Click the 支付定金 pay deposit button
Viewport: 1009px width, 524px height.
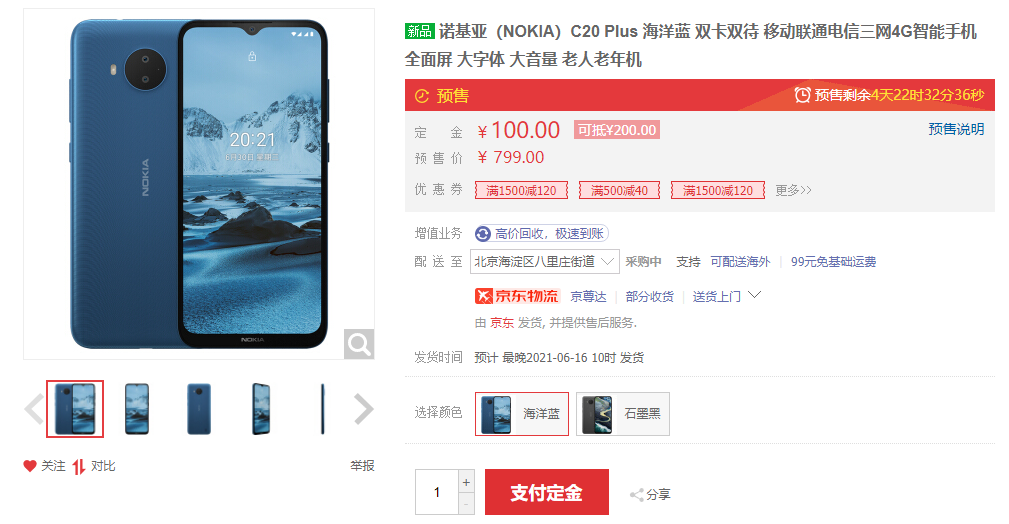[x=547, y=492]
